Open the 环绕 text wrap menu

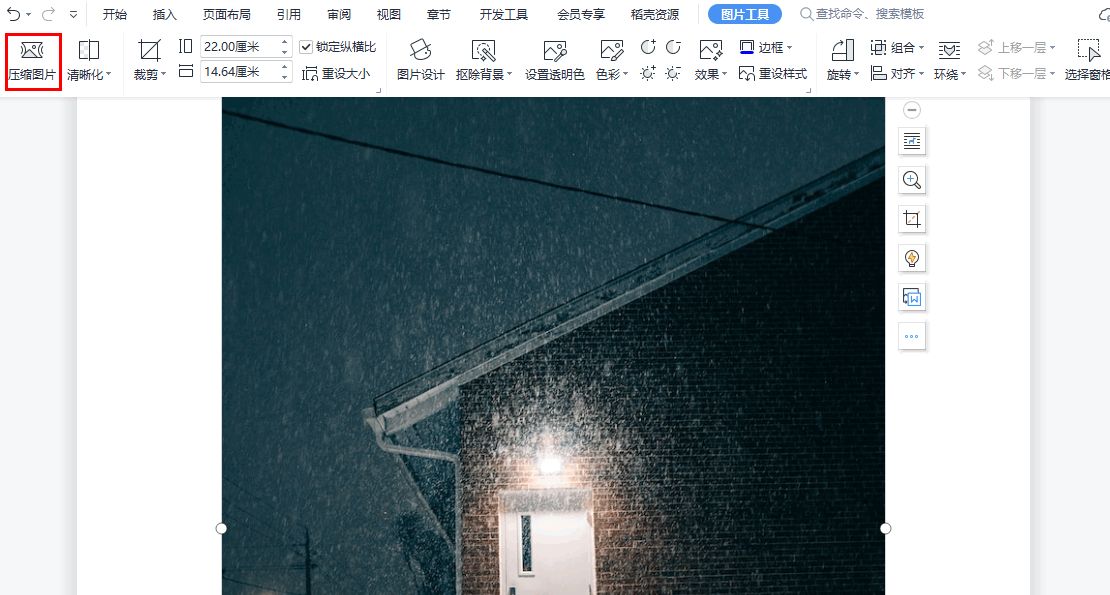950,60
